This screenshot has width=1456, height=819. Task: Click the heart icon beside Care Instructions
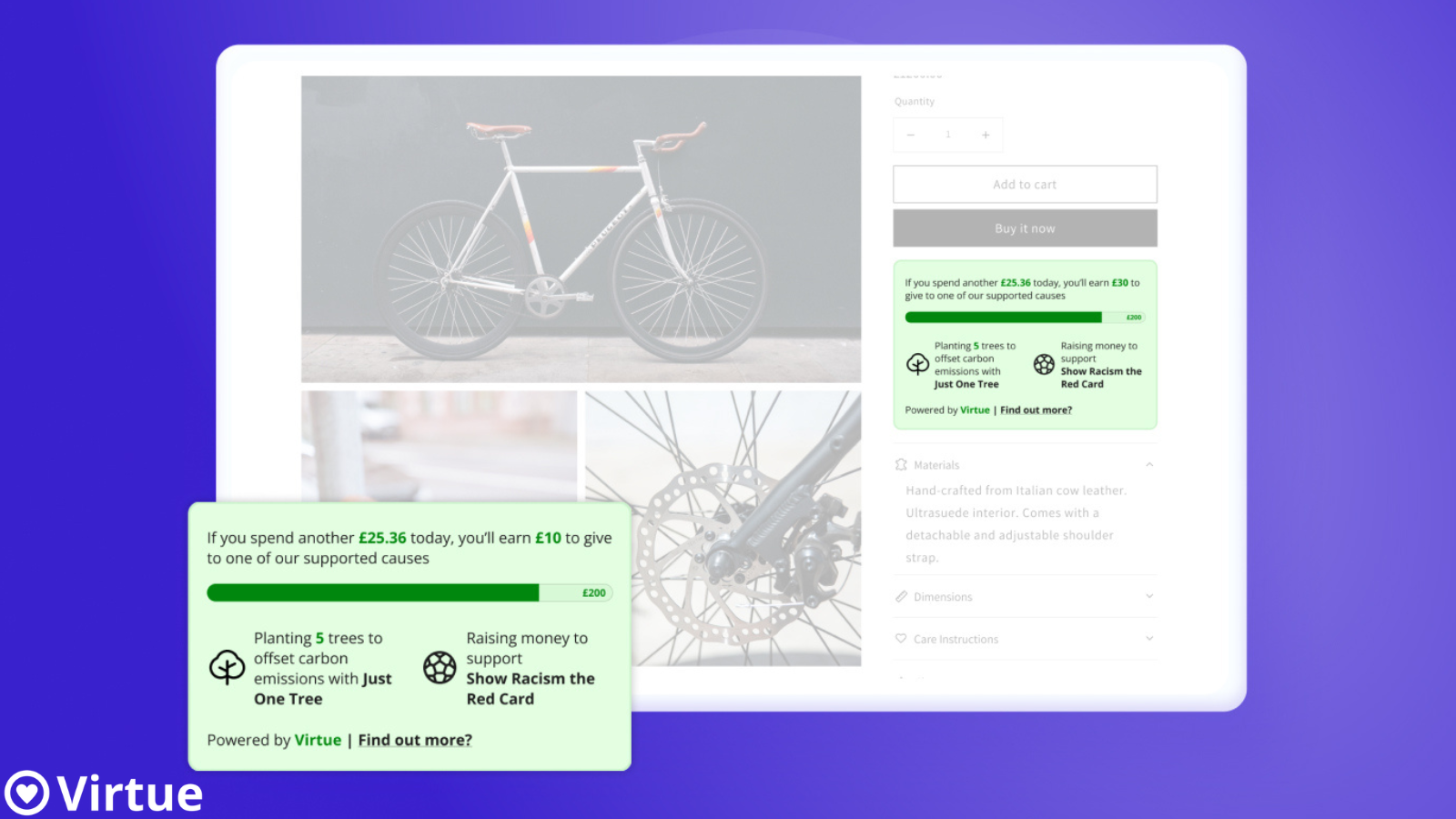[901, 639]
